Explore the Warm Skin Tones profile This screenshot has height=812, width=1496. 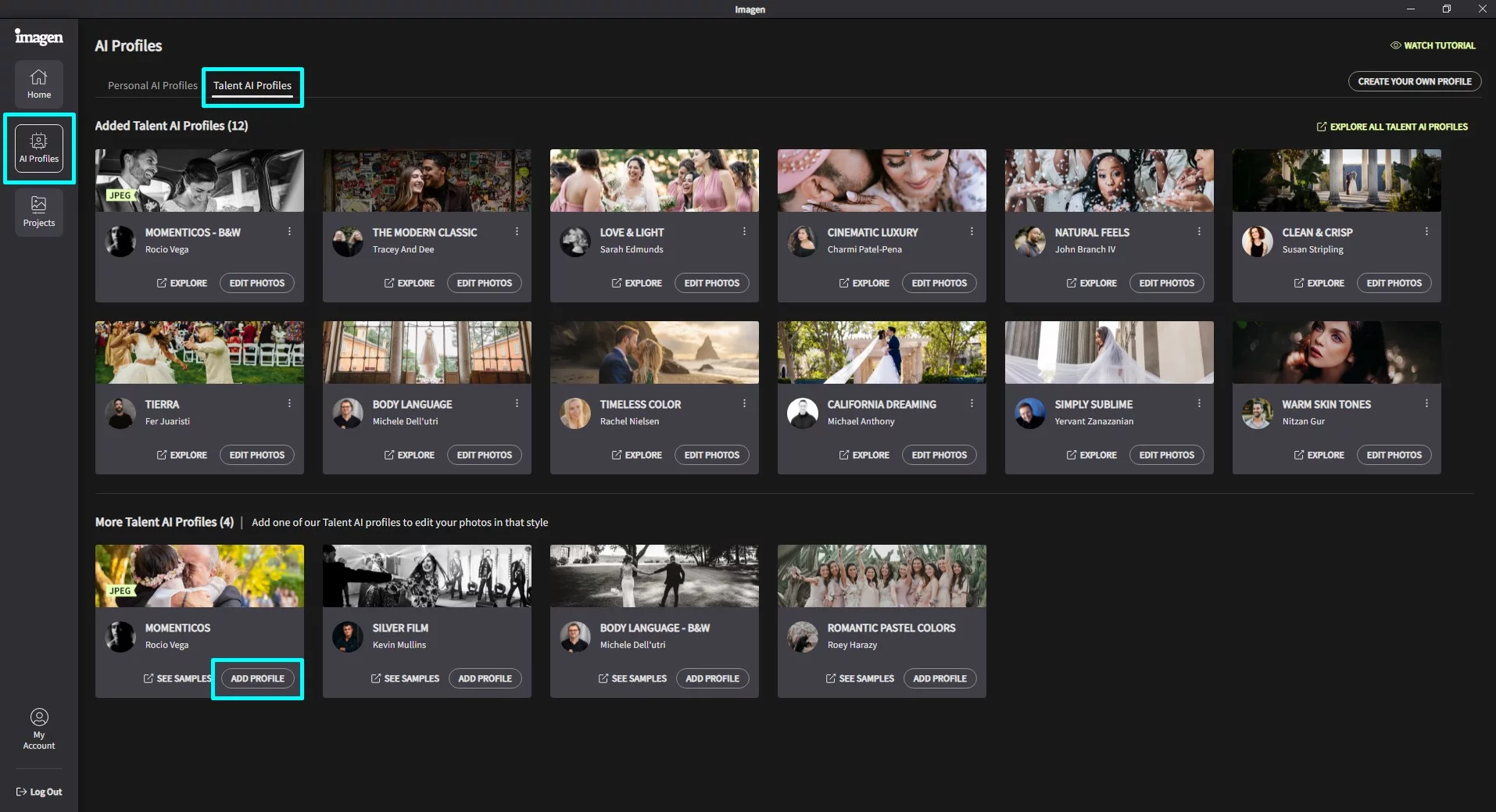[x=1319, y=455]
